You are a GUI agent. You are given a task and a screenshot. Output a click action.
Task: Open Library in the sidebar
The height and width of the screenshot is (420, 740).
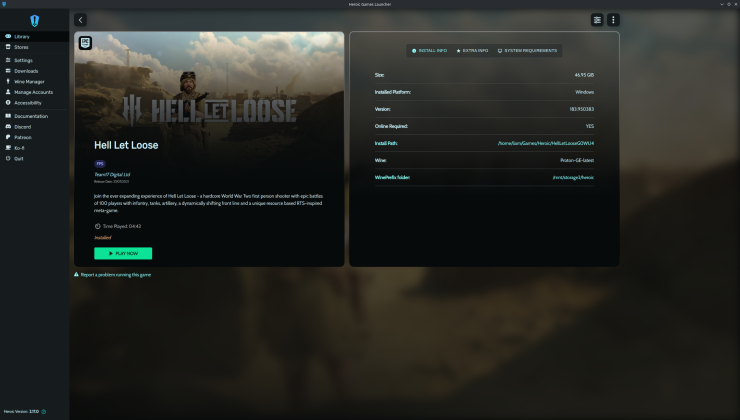(x=22, y=37)
